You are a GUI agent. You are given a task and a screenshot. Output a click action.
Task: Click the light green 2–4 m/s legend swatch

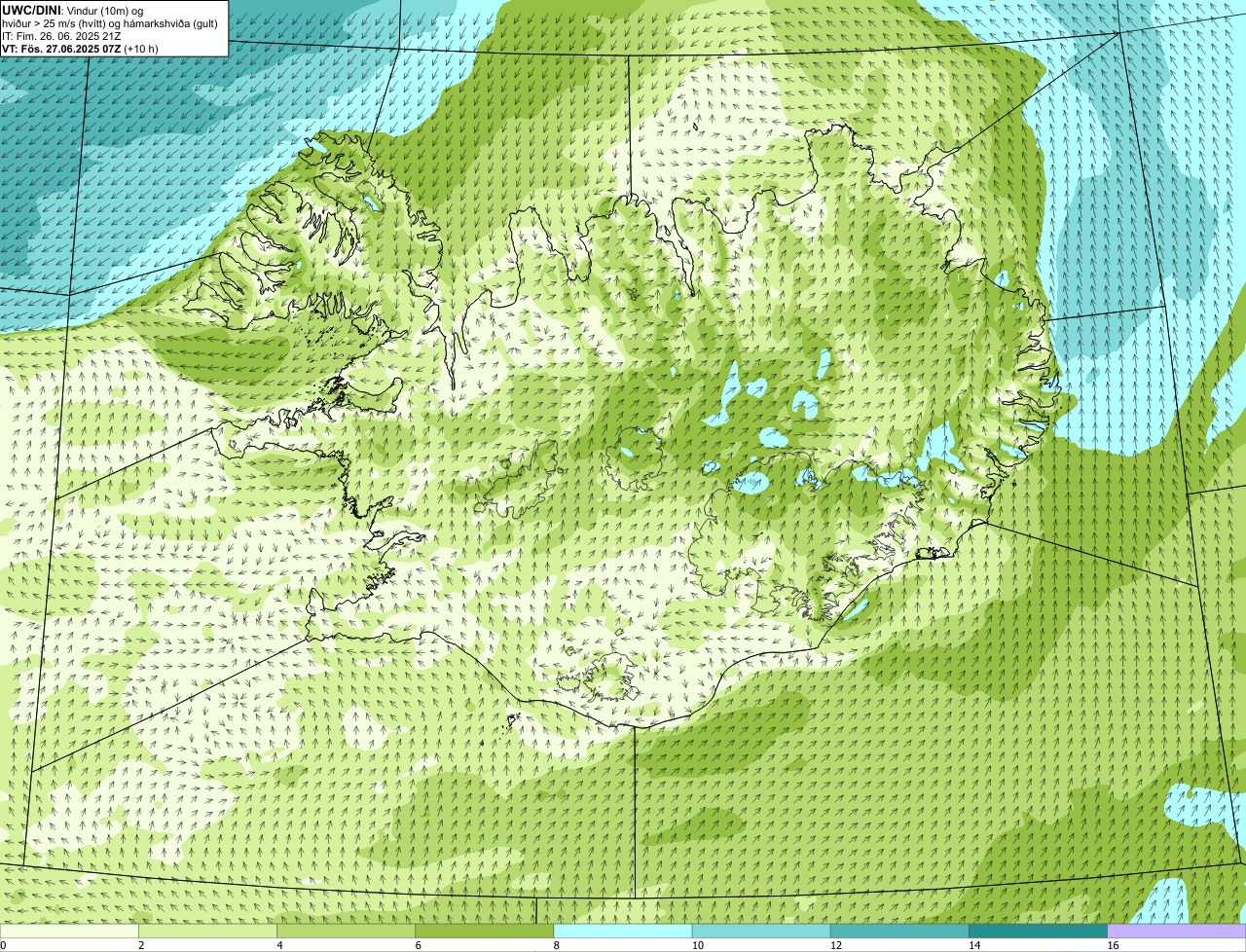pyautogui.click(x=207, y=931)
